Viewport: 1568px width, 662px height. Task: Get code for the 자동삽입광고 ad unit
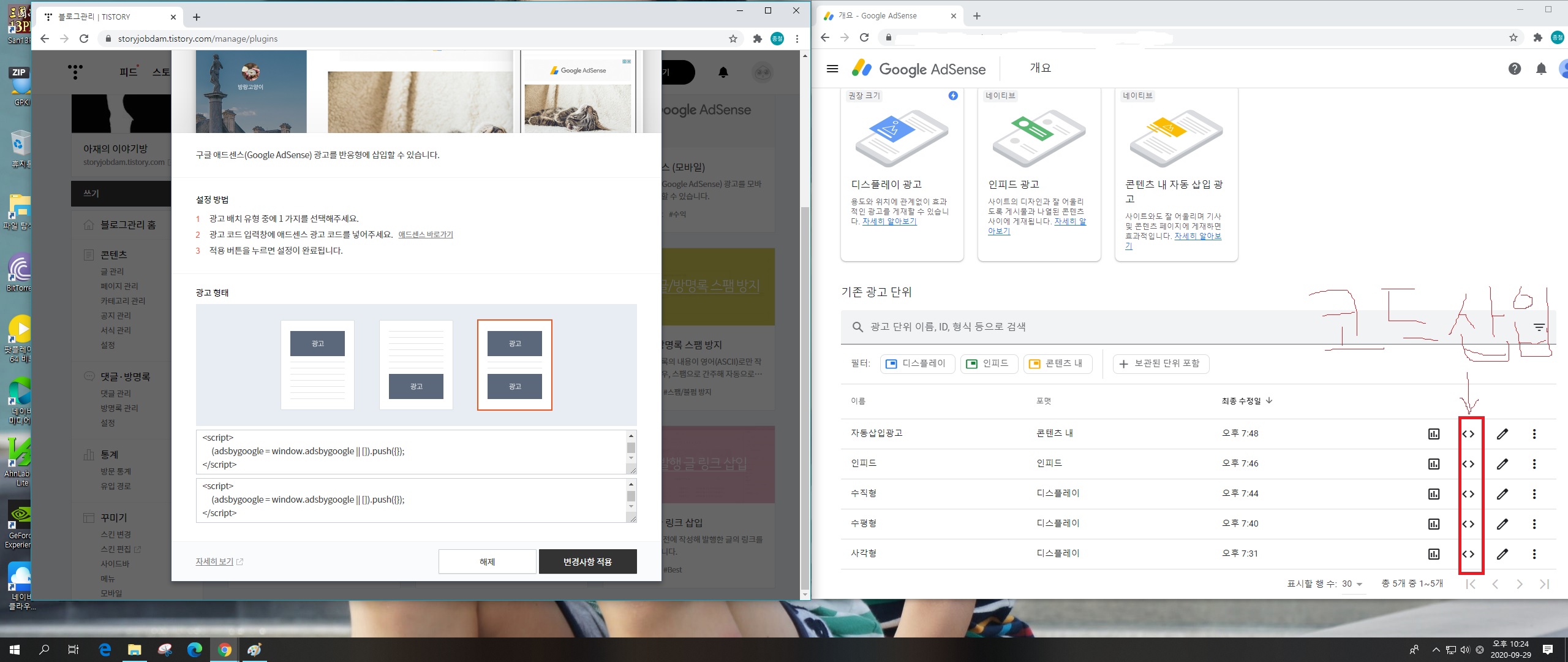[x=1468, y=434]
